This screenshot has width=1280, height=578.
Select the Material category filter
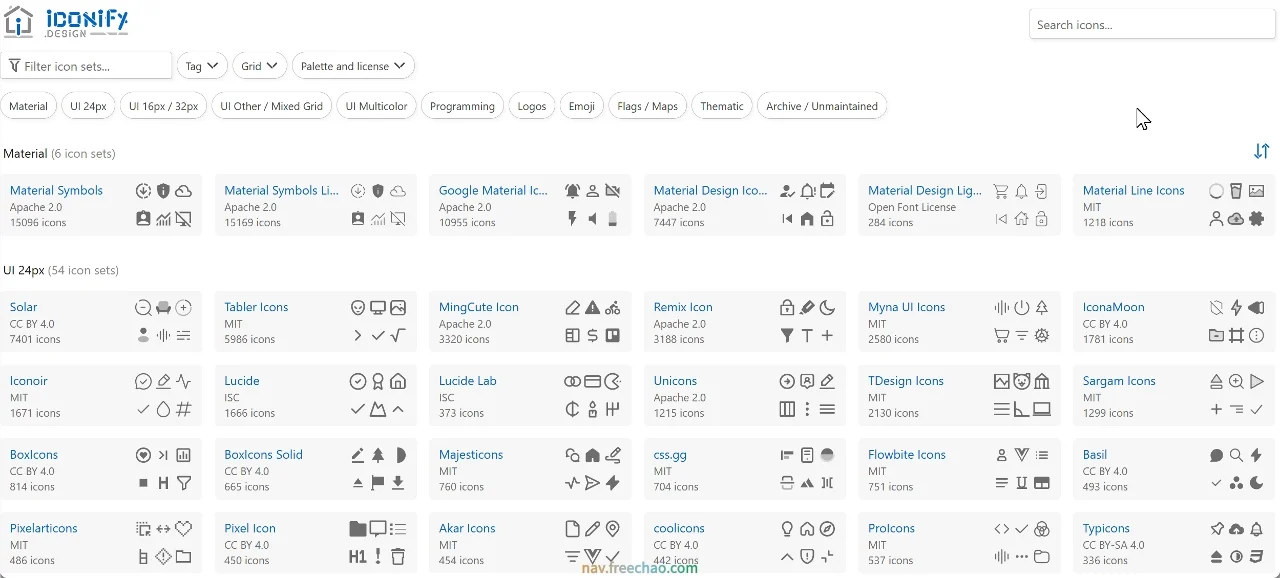[28, 106]
